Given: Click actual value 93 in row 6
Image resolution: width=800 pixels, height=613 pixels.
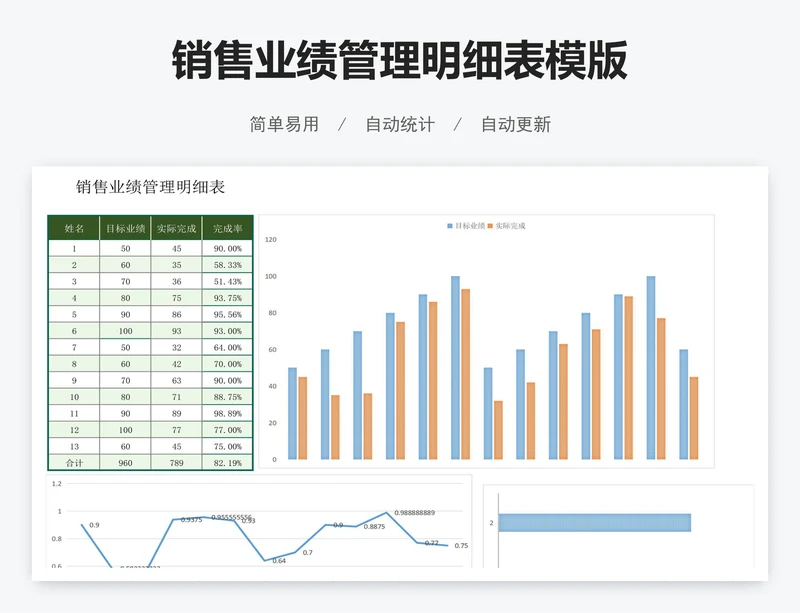Looking at the screenshot, I should pos(177,331).
